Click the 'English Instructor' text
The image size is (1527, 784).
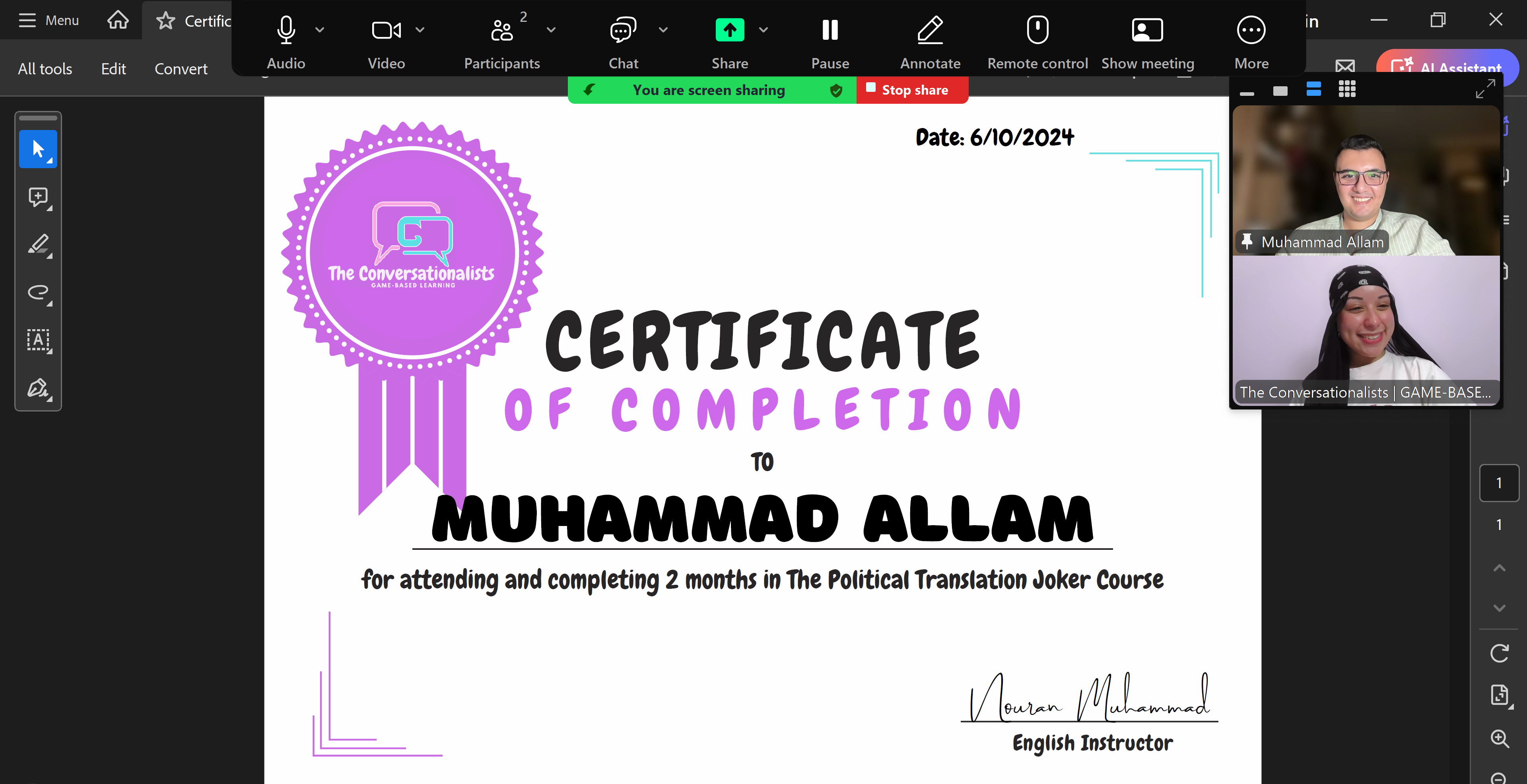(x=1092, y=743)
